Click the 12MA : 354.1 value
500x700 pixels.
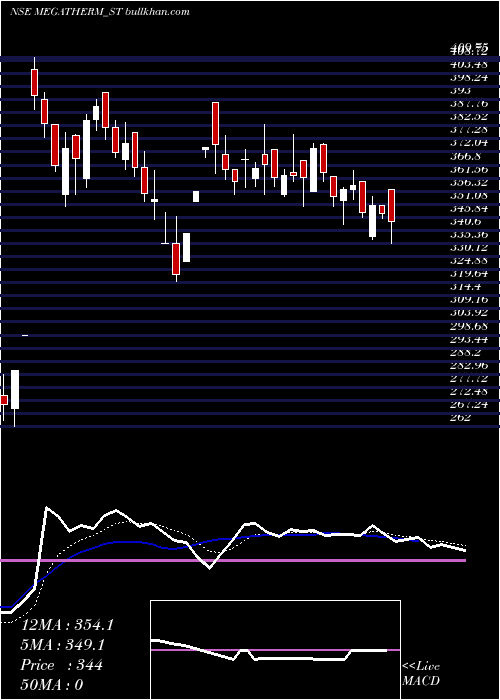click(x=67, y=625)
